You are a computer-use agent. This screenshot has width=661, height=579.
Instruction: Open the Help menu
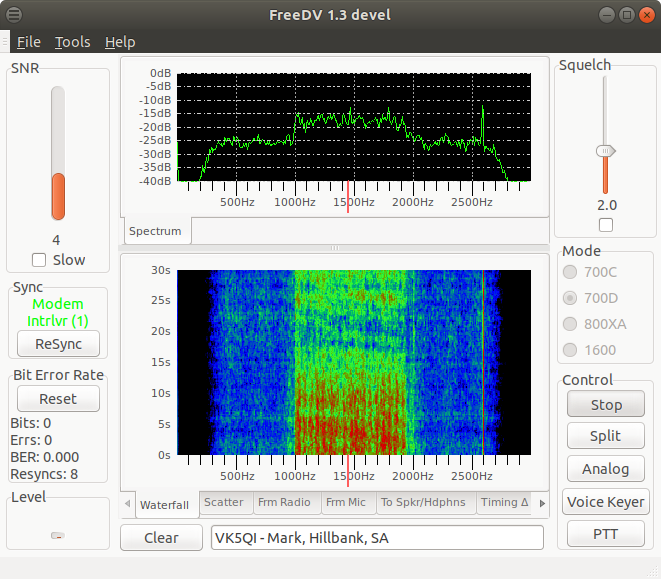[x=120, y=42]
